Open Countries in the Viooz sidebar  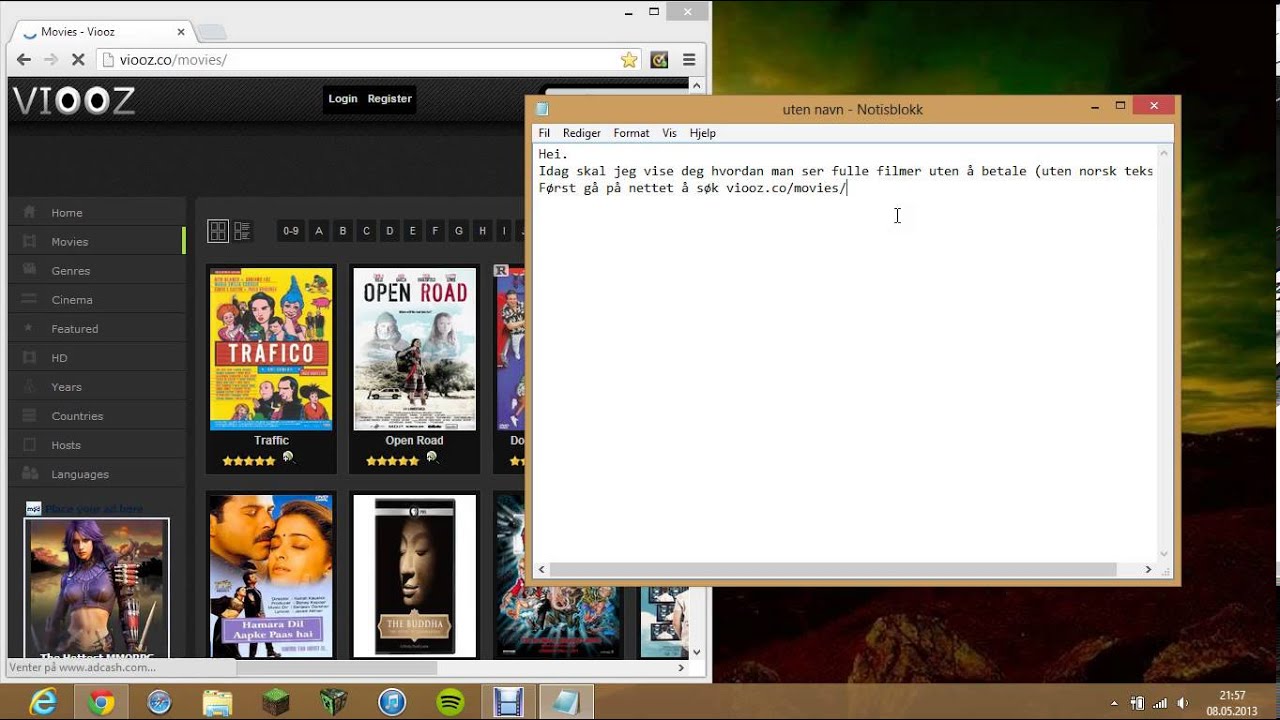point(97,416)
